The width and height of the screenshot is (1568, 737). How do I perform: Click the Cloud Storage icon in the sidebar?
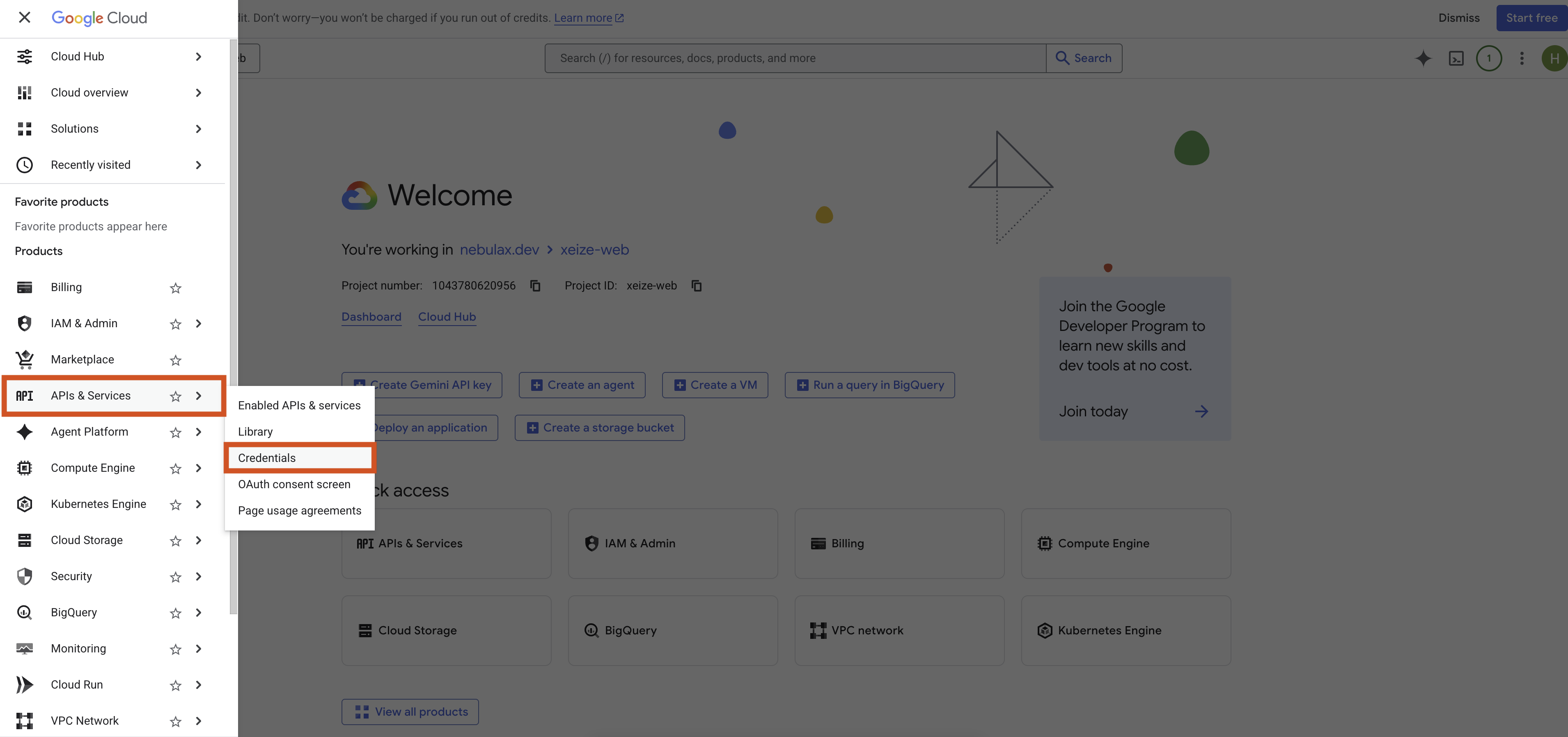(x=24, y=540)
